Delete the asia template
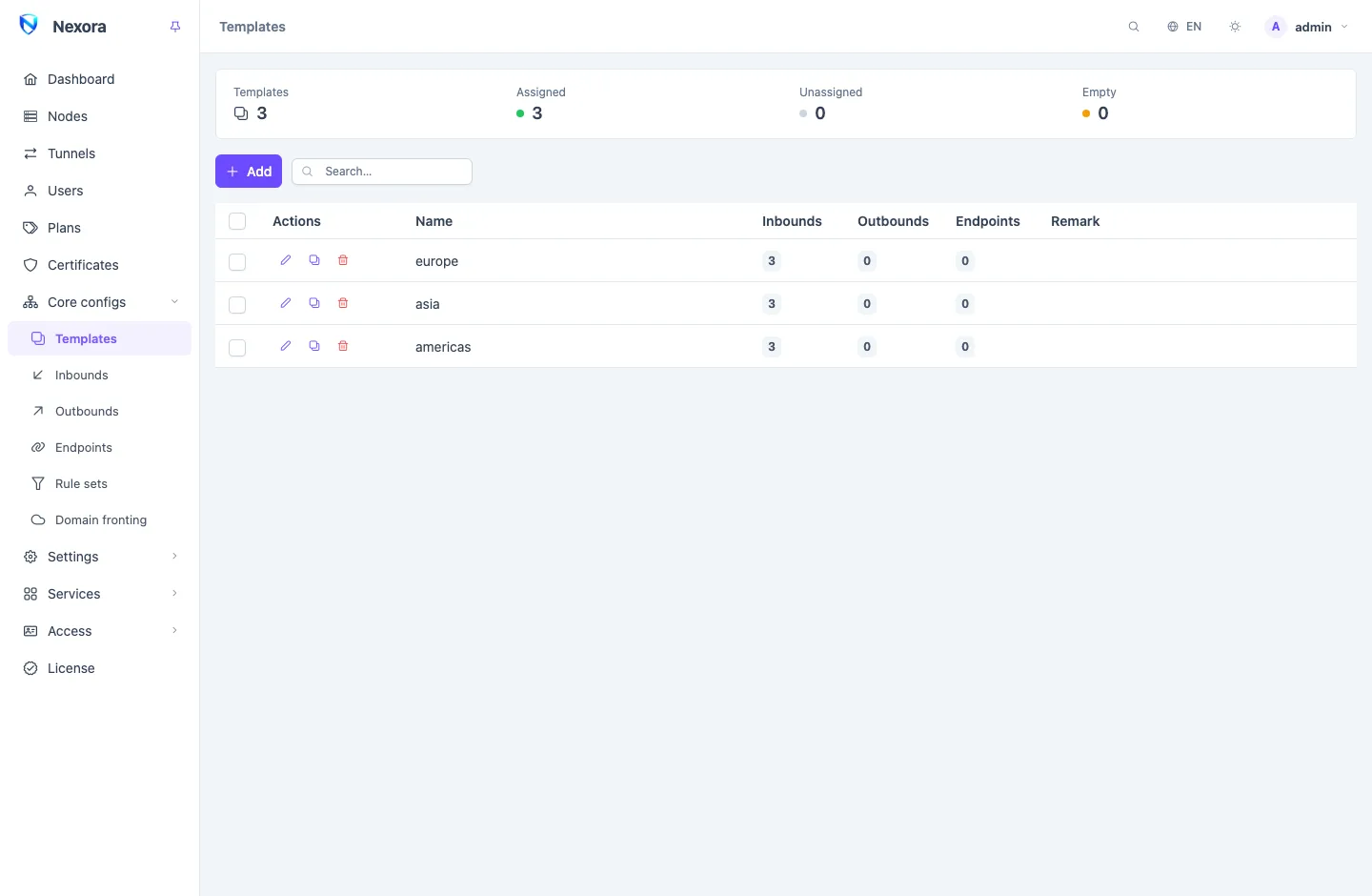This screenshot has width=1372, height=896. click(343, 303)
